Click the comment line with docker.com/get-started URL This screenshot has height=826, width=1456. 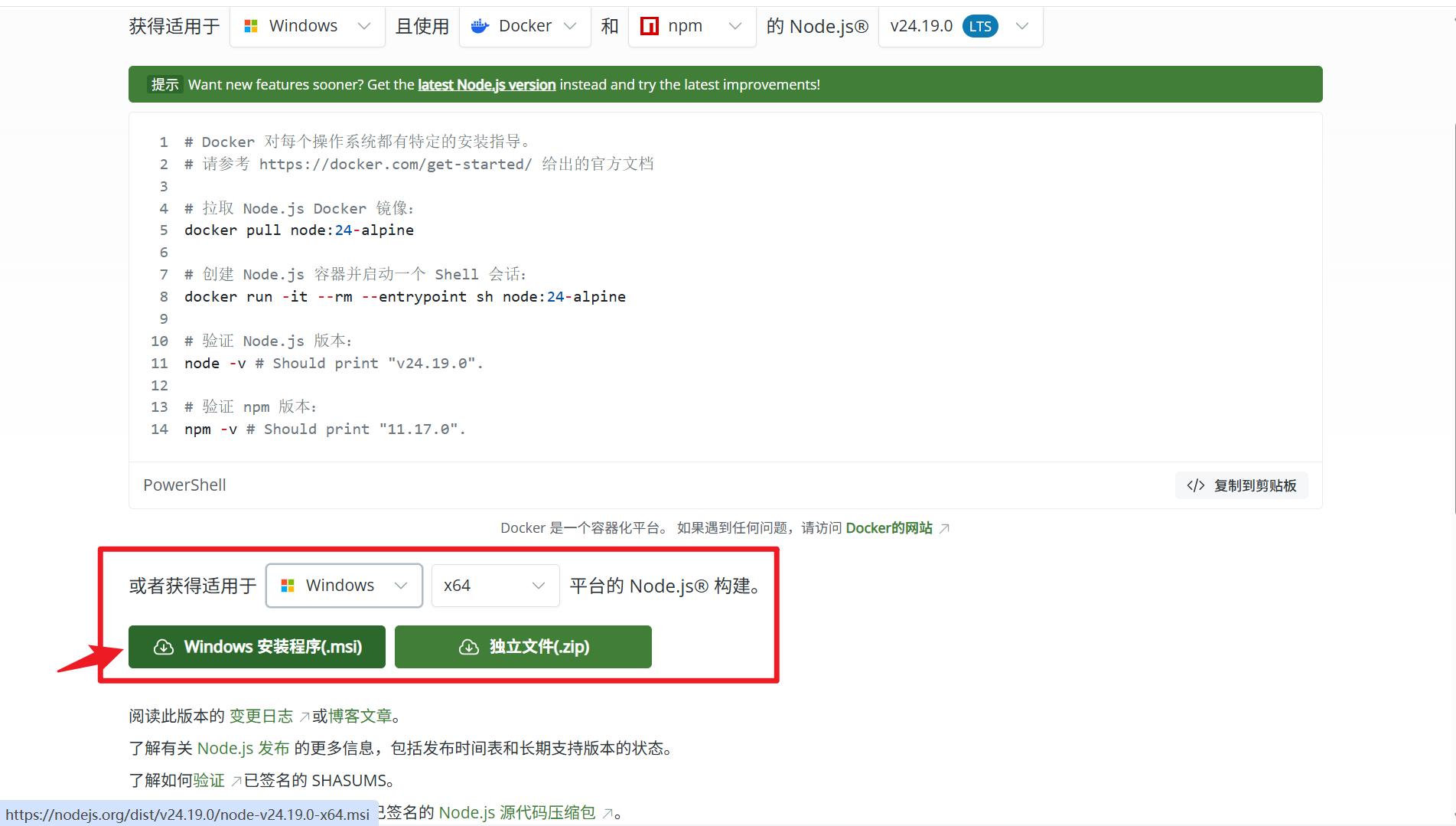pos(419,164)
